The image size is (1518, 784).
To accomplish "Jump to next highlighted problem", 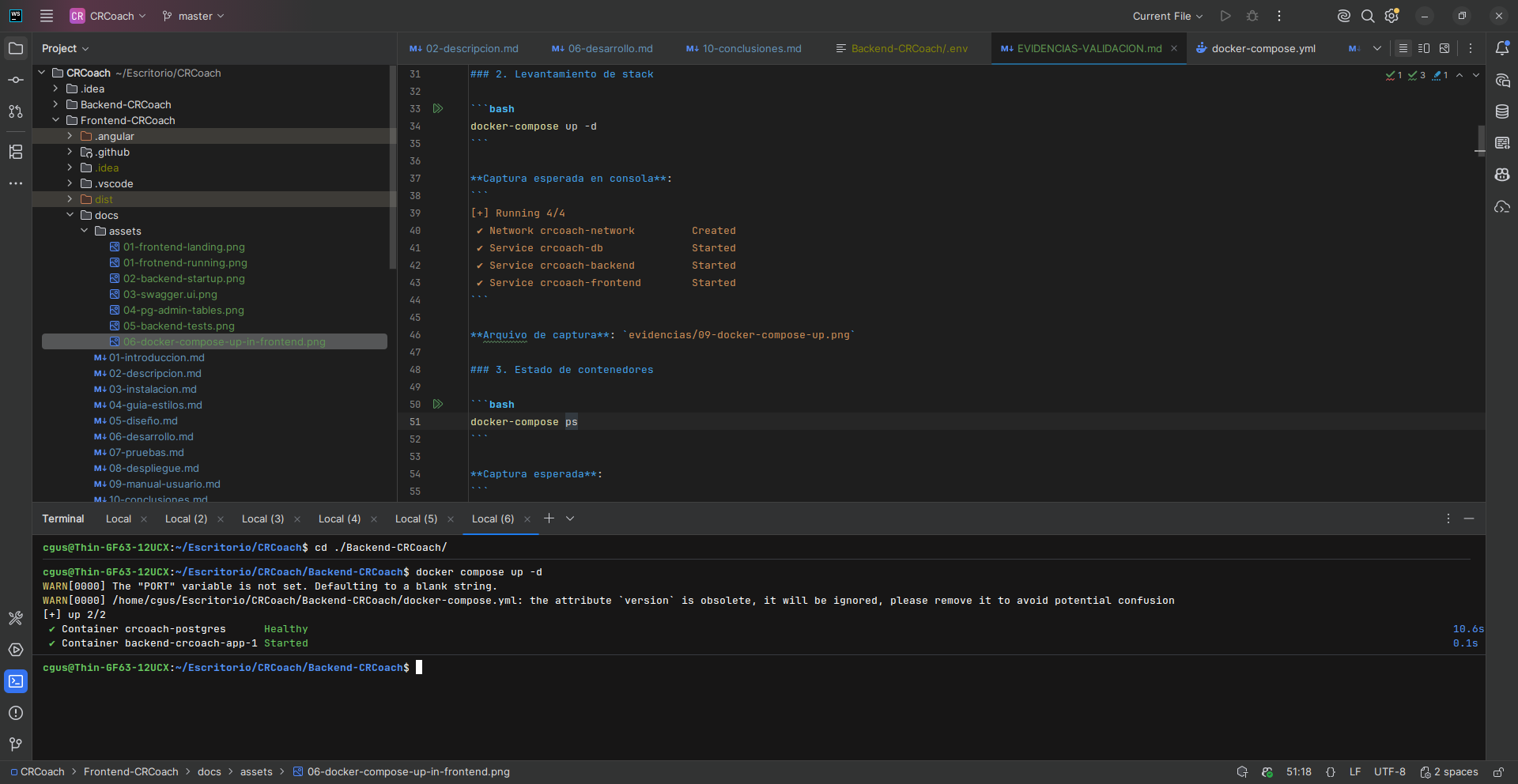I will (1476, 75).
